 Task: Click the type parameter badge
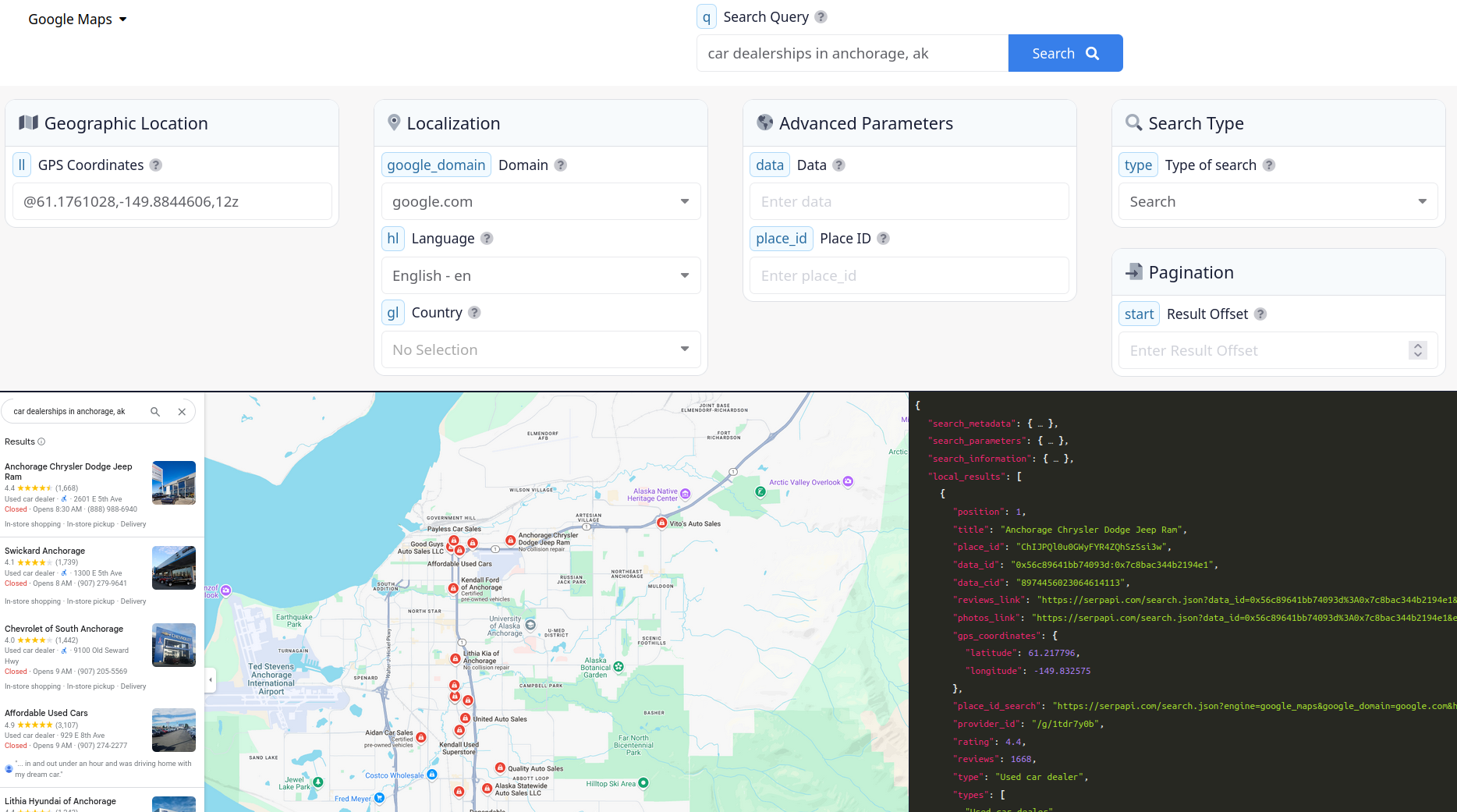coord(1138,165)
